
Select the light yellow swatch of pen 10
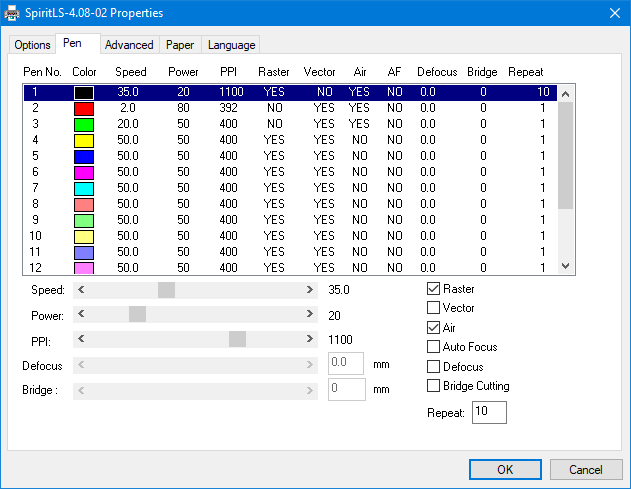pos(84,237)
